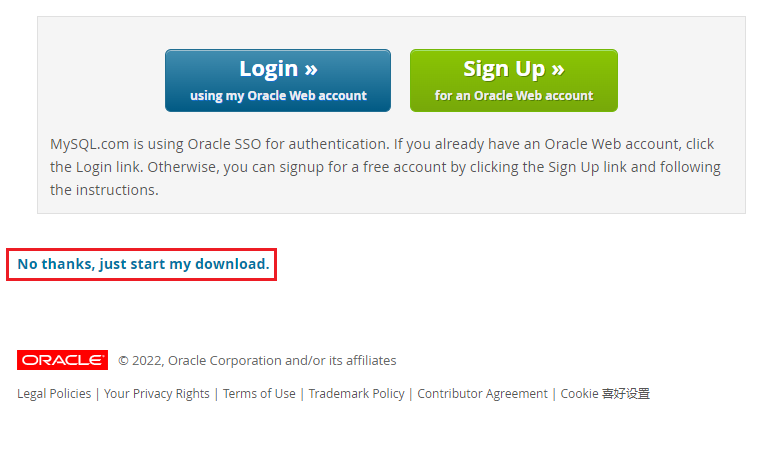The width and height of the screenshot is (760, 455).
Task: Open the Trademark Policy link
Action: click(356, 393)
